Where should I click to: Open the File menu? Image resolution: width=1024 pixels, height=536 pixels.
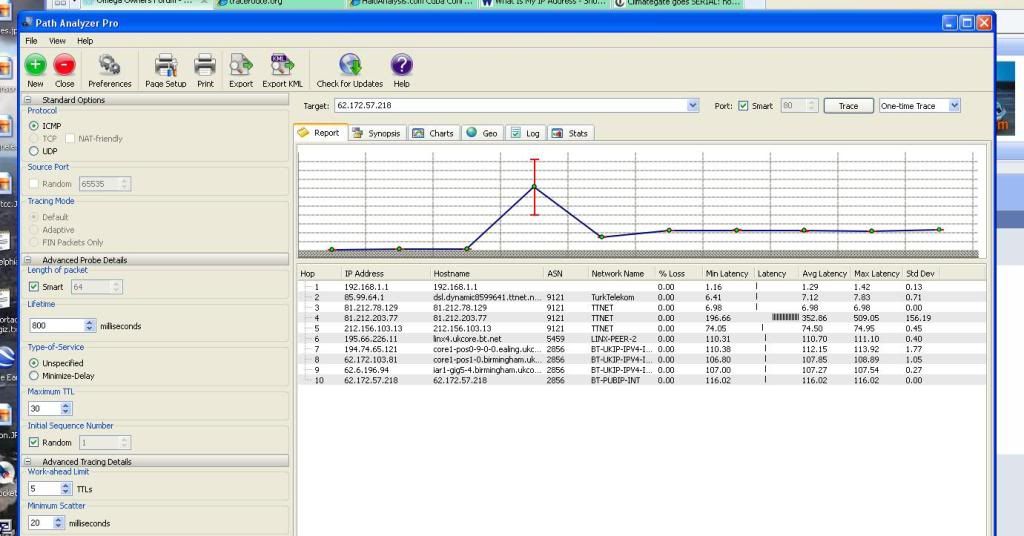coord(31,40)
